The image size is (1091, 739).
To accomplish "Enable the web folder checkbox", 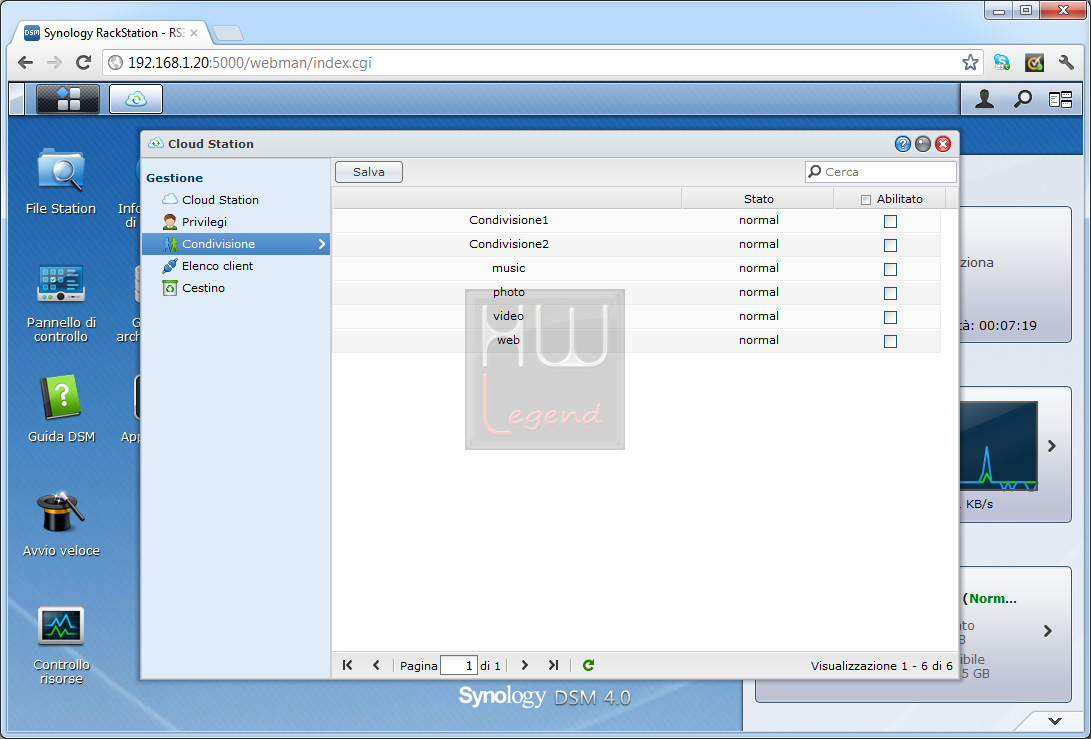I will 890,341.
